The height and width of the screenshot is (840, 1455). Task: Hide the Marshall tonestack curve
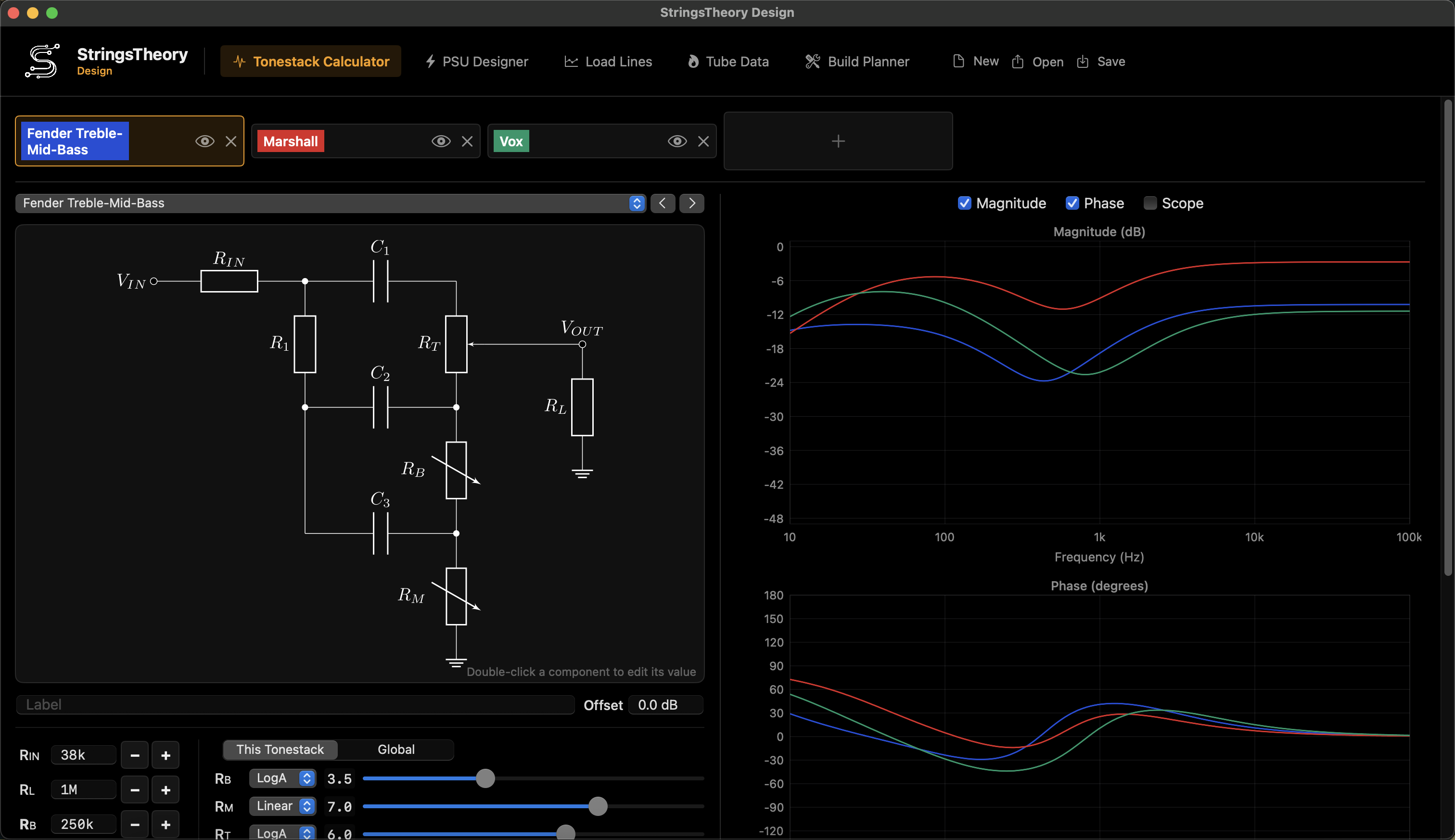point(441,141)
